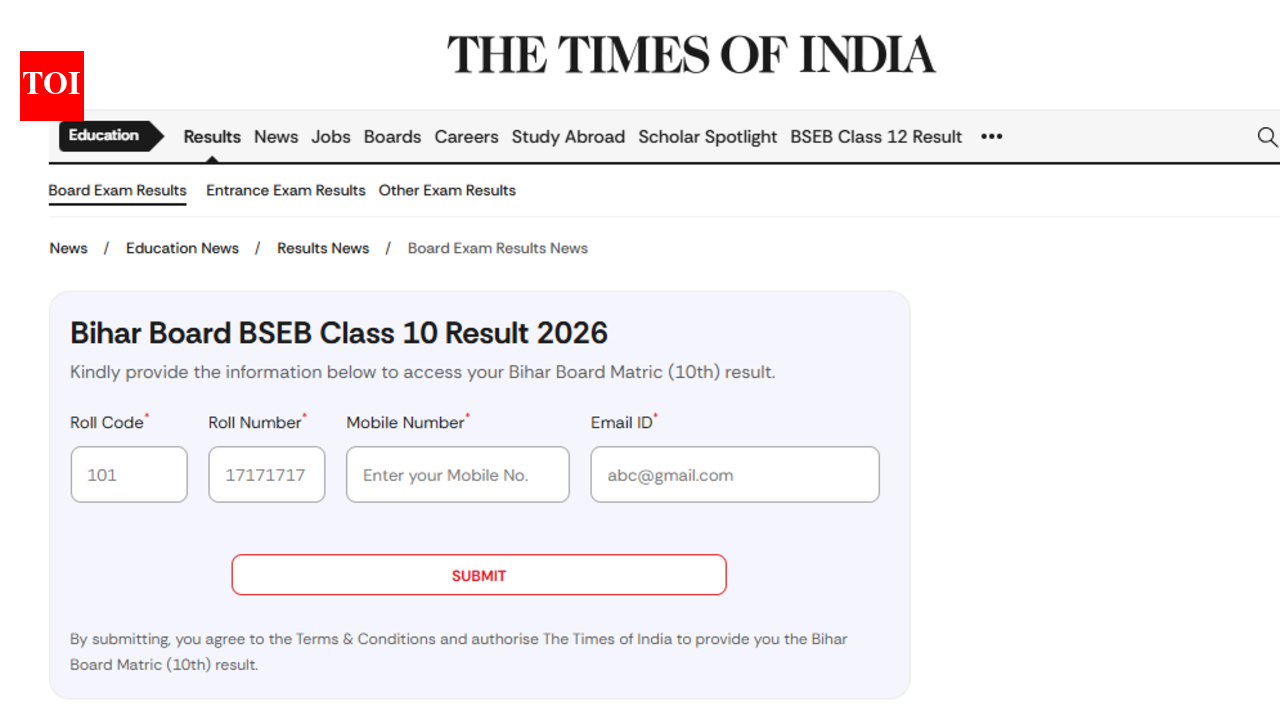Image resolution: width=1280 pixels, height=720 pixels.
Task: Open the Results menu item
Action: click(211, 137)
